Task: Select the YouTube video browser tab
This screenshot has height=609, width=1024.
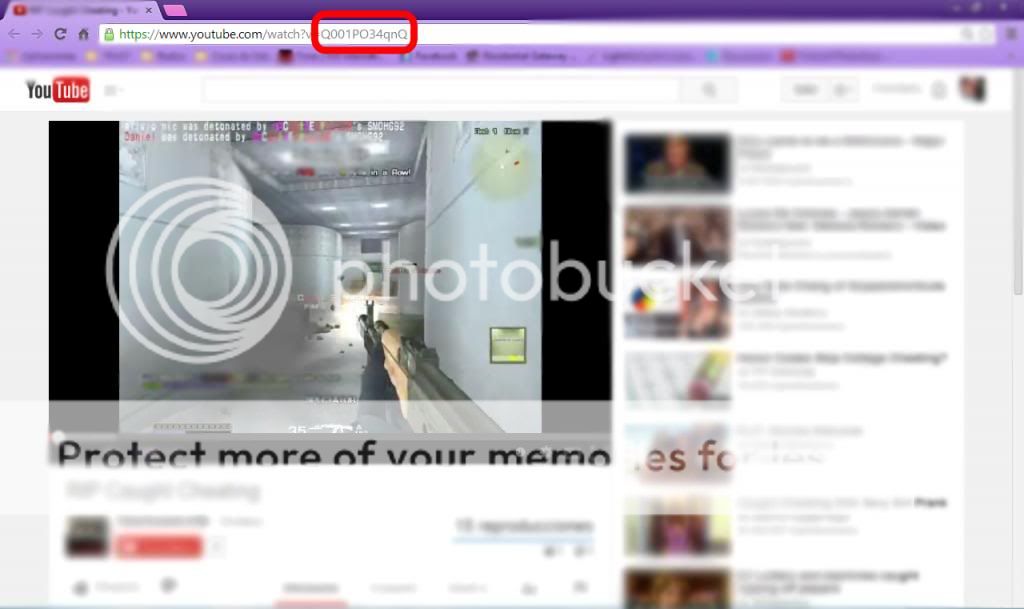Action: (x=82, y=10)
